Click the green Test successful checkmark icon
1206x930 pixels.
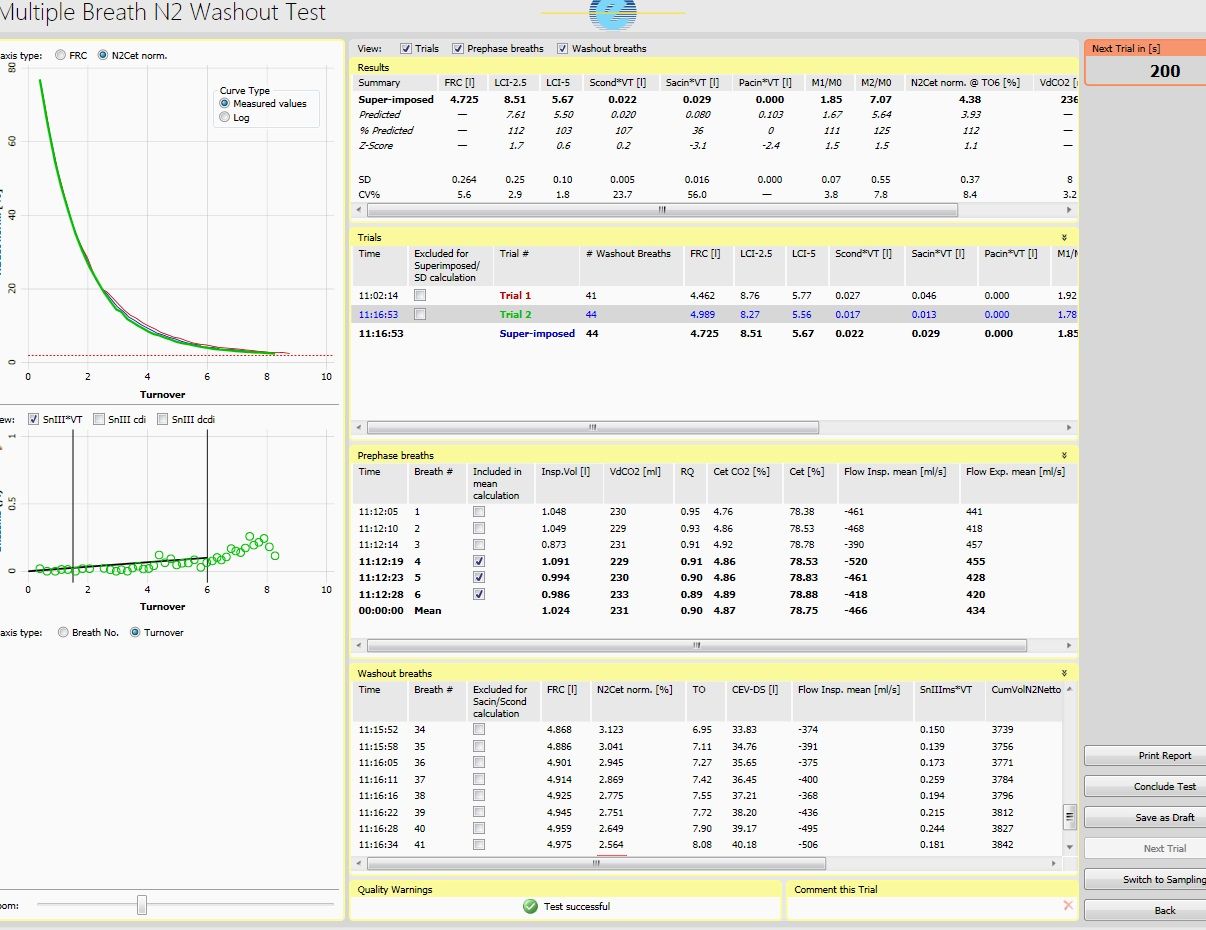[x=530, y=906]
